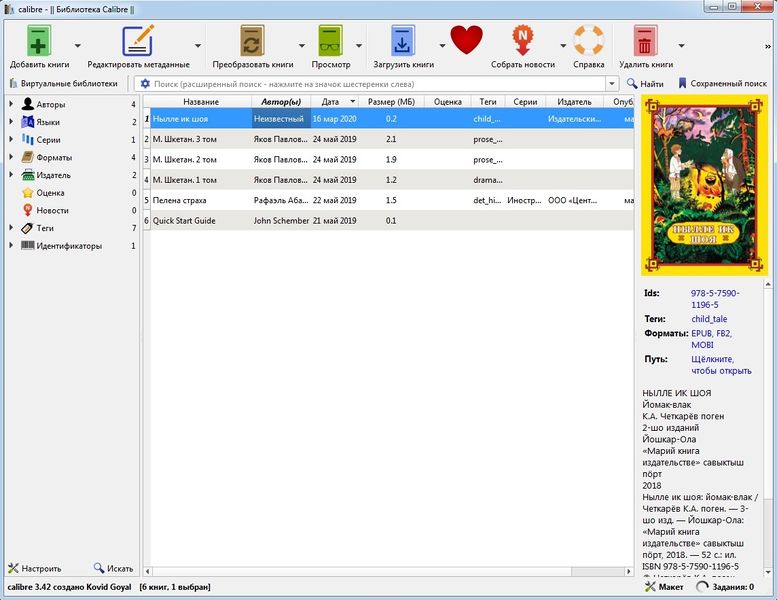Select the book М. Шкетан. 2 том
The height and width of the screenshot is (600, 777).
184,160
